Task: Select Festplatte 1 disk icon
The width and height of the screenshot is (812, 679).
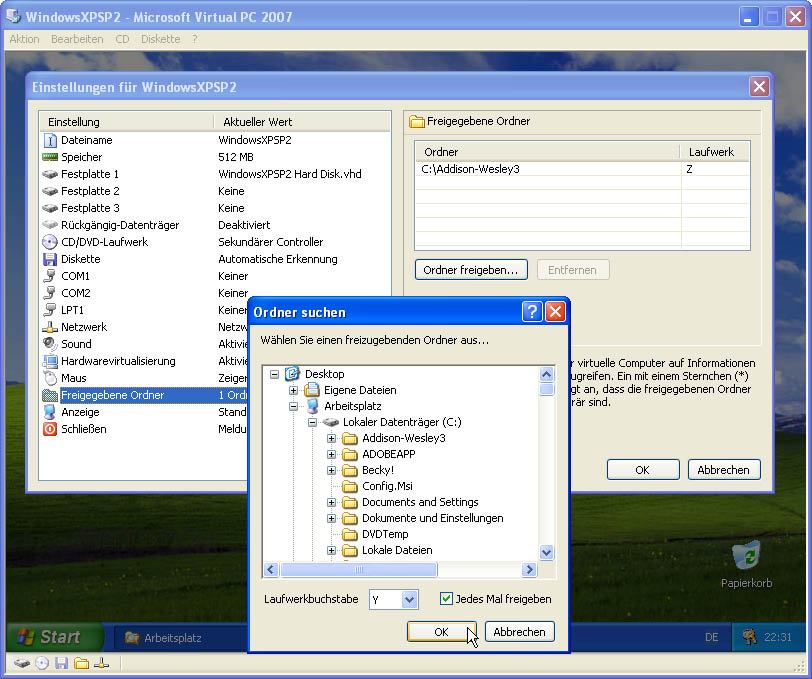Action: point(50,174)
